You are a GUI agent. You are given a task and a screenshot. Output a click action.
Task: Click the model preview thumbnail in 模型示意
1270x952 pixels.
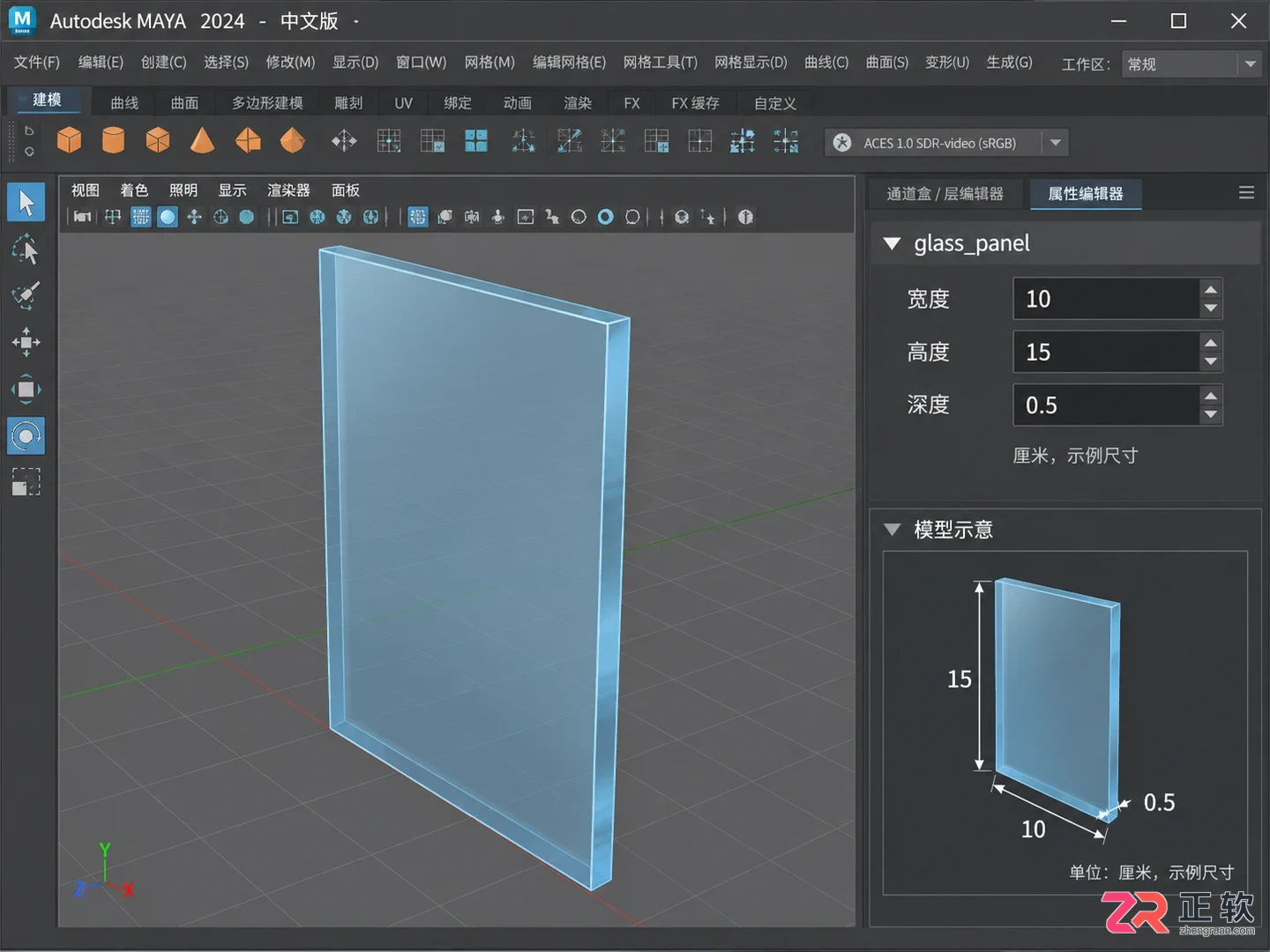tap(1065, 723)
